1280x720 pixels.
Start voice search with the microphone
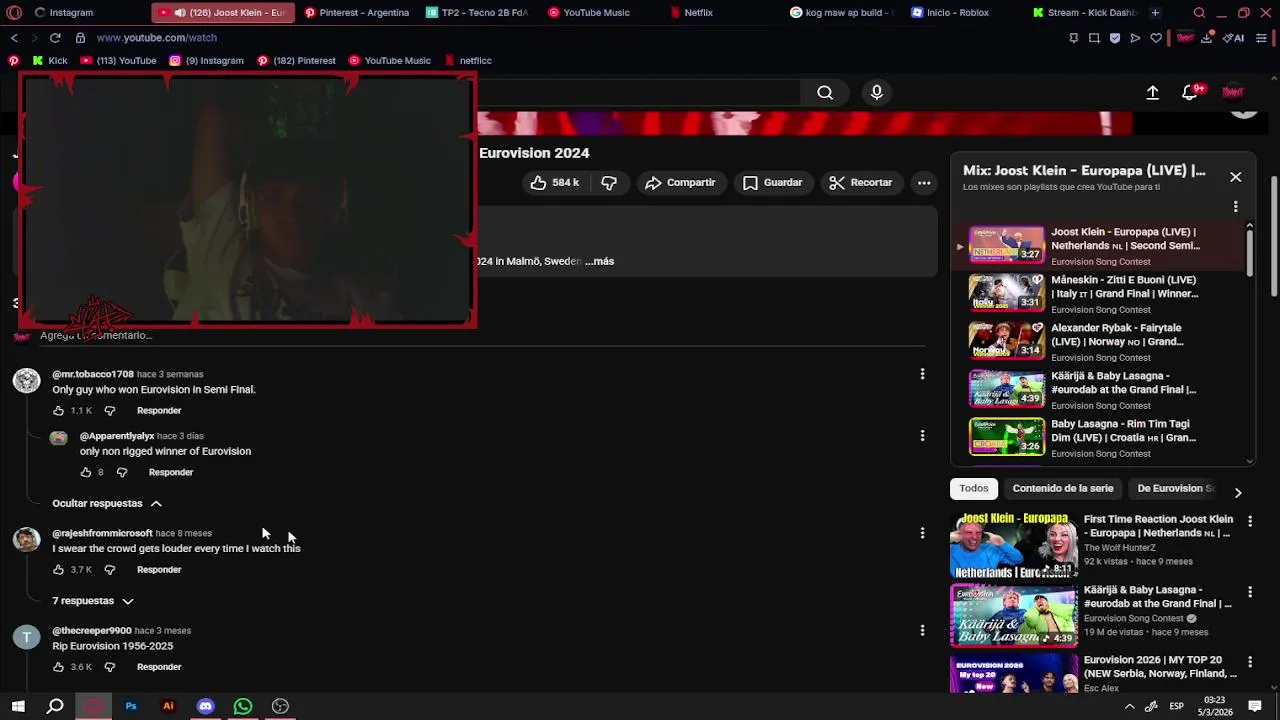point(877,93)
